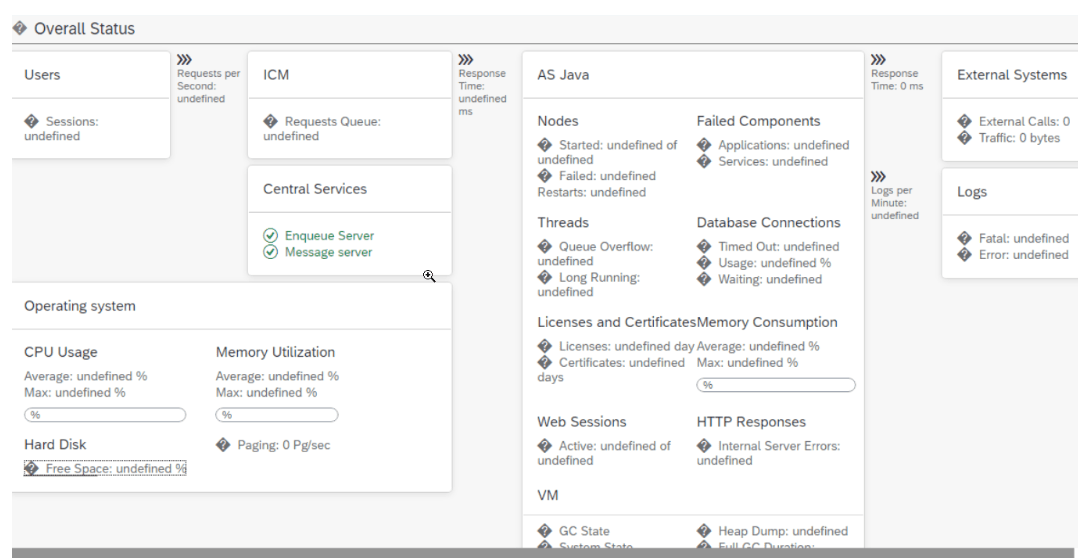This screenshot has width=1078, height=558.
Task: Click the Operating system card header
Action: 232,306
